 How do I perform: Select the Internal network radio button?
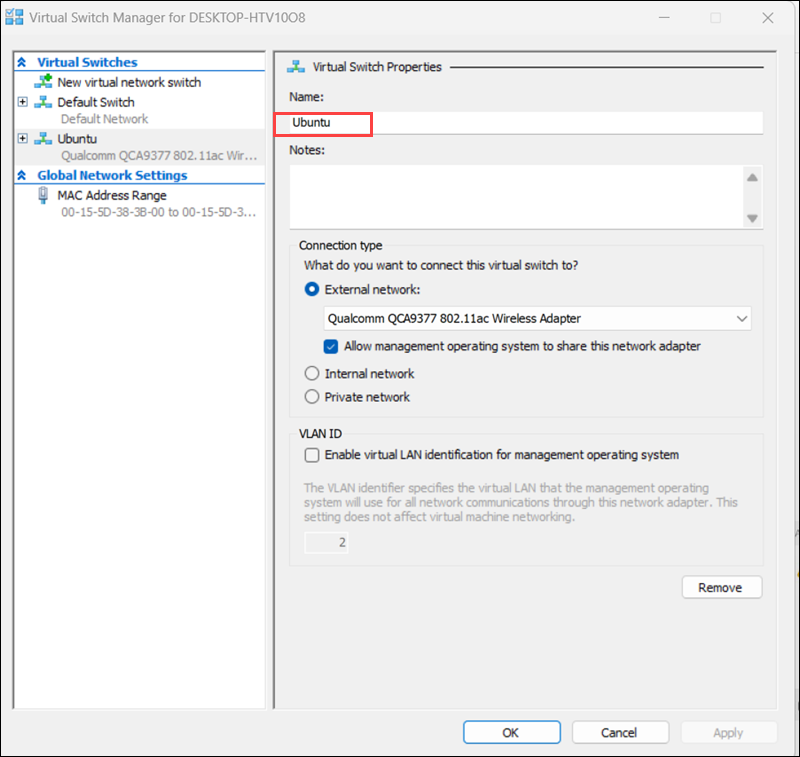[312, 373]
